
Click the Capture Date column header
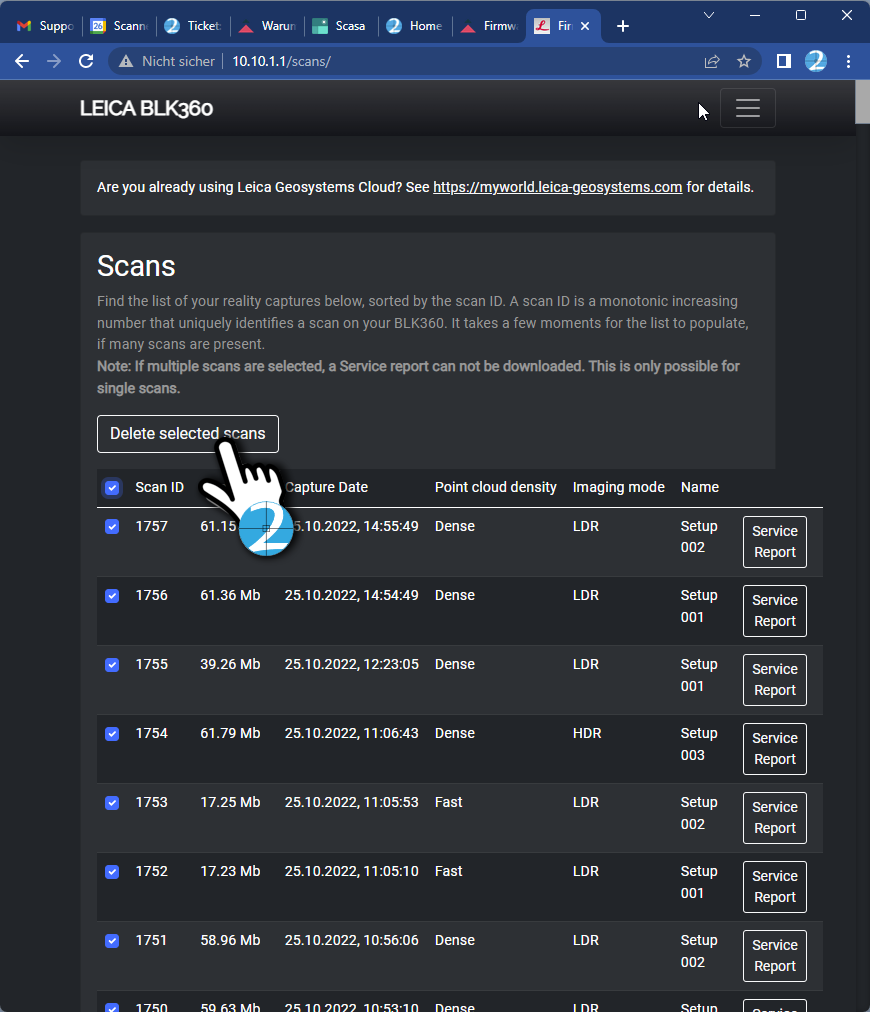click(327, 487)
